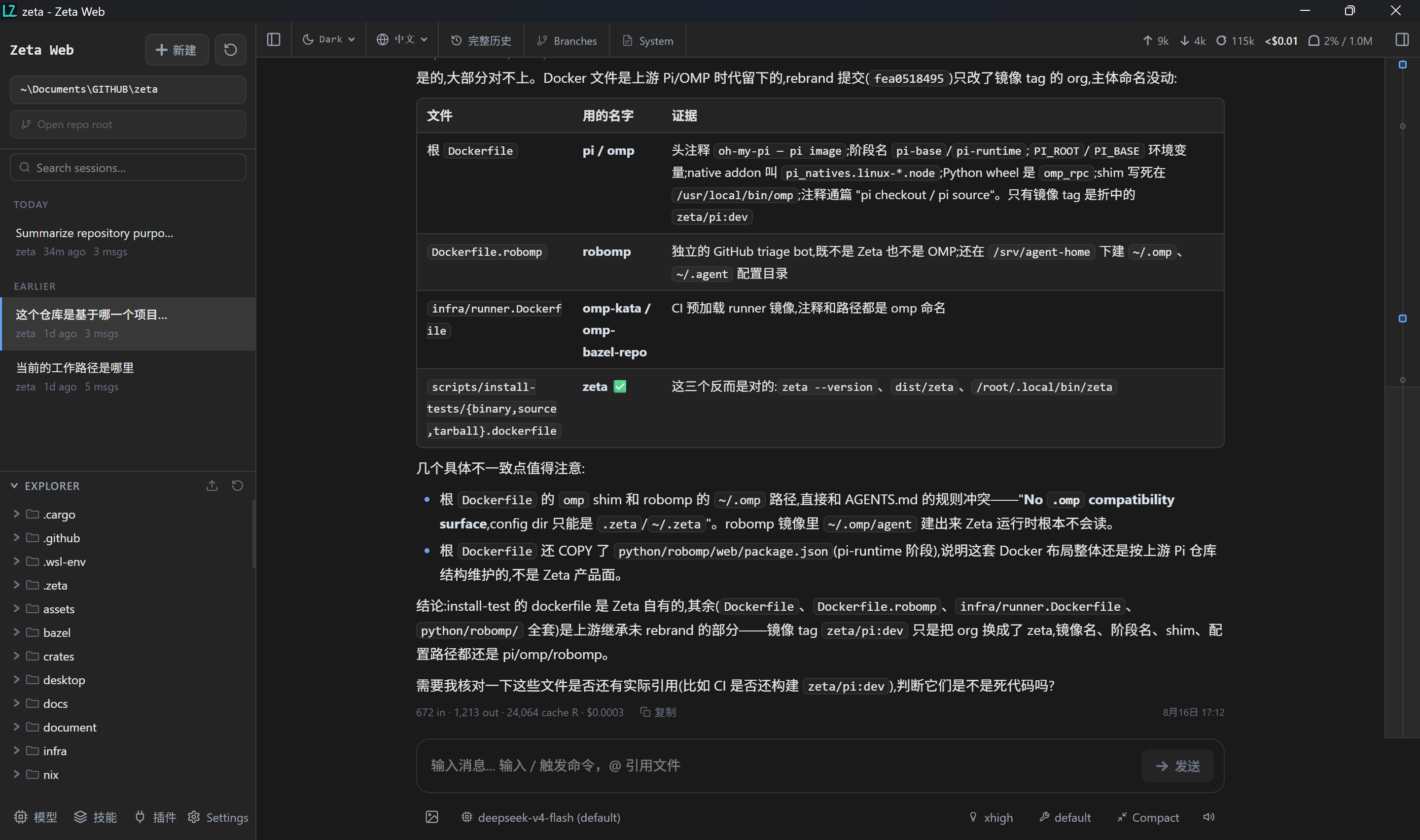Focus the Search sessions field
Screen dimensions: 1420x840
(128, 168)
